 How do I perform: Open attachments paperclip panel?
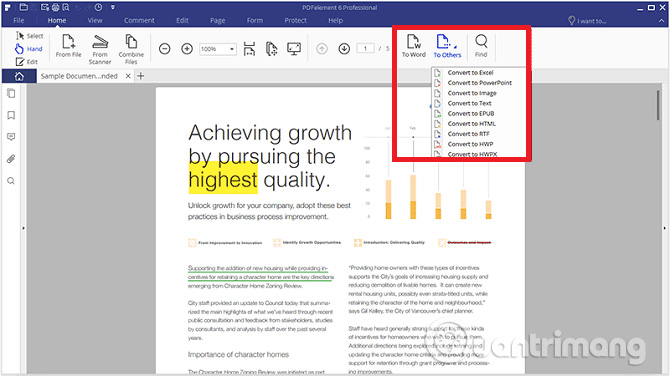tap(11, 159)
